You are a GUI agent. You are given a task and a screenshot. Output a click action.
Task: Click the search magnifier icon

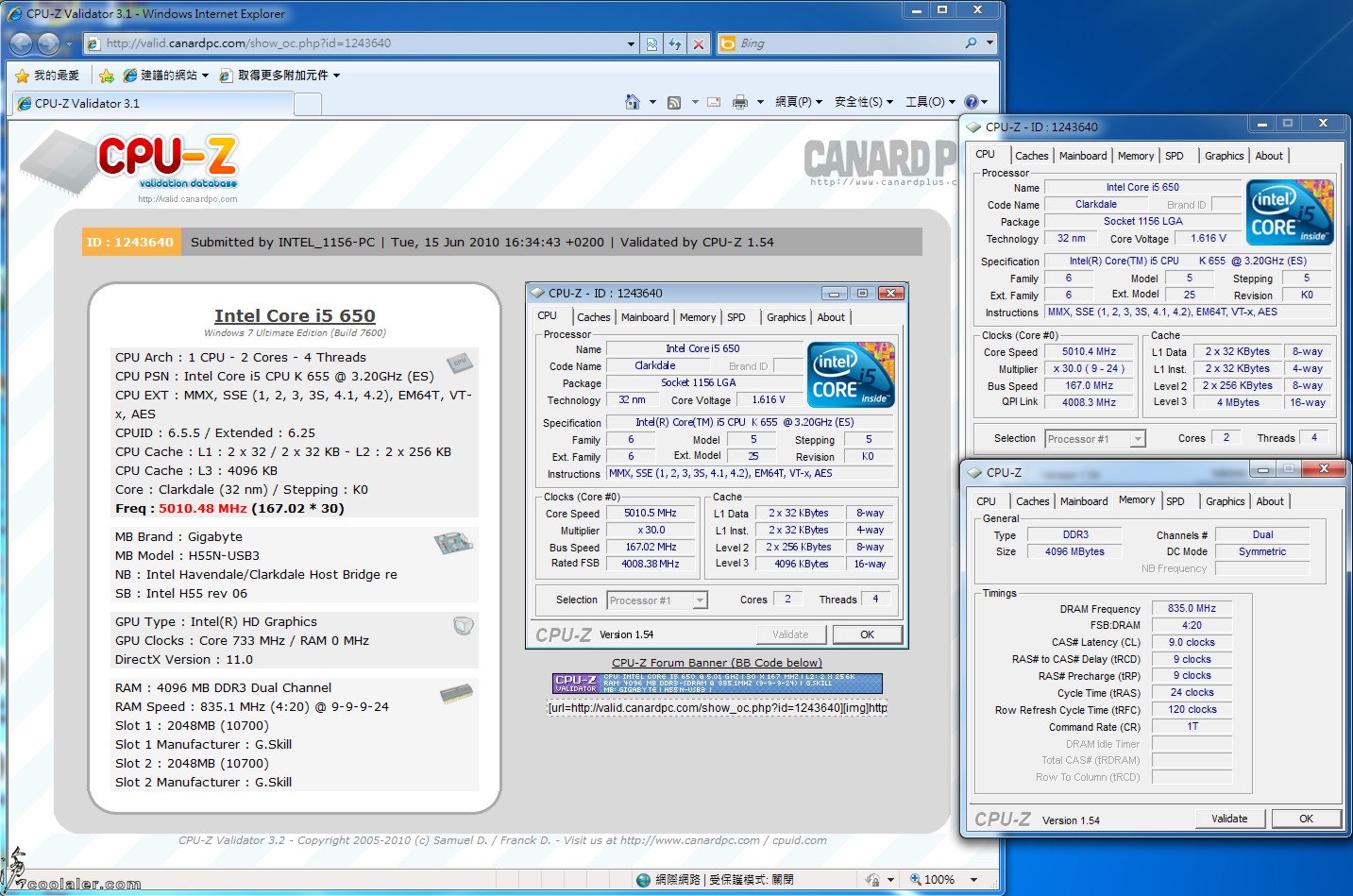pos(971,43)
